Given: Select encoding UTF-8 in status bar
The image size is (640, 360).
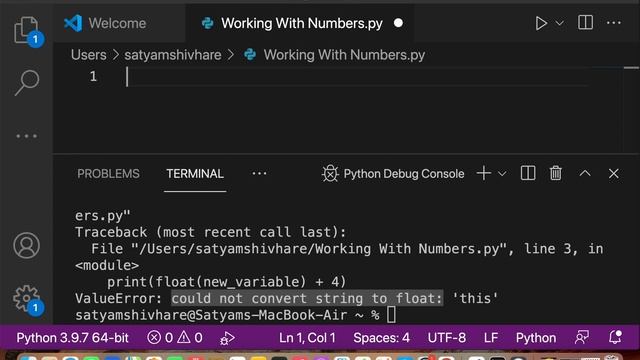Looking at the screenshot, I should click(447, 338).
